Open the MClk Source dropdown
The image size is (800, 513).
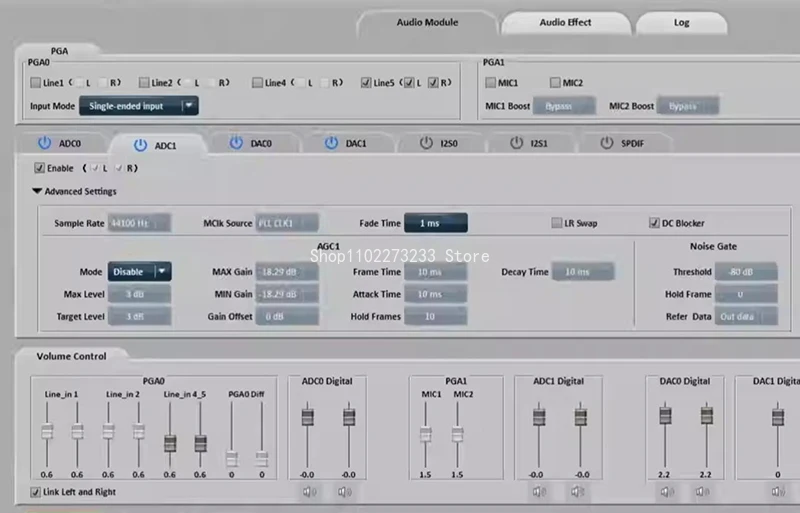click(287, 223)
